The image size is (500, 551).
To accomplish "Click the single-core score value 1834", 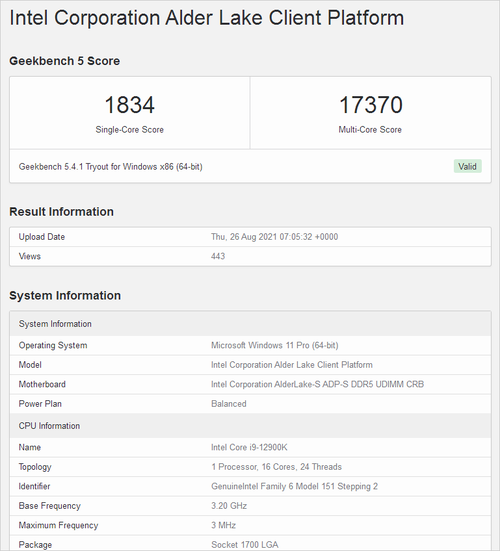I will click(x=130, y=105).
